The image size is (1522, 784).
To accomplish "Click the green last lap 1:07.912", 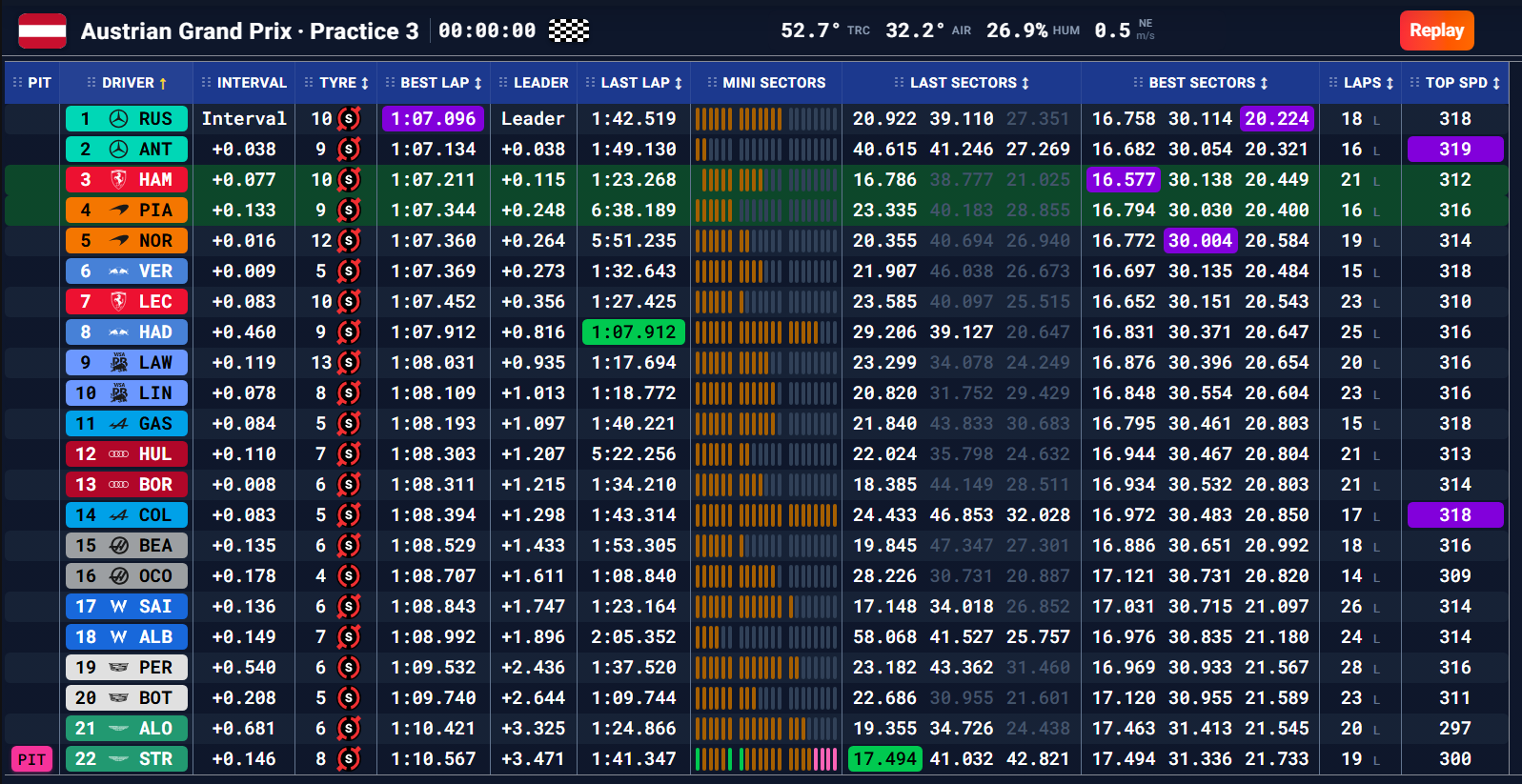I will point(634,332).
